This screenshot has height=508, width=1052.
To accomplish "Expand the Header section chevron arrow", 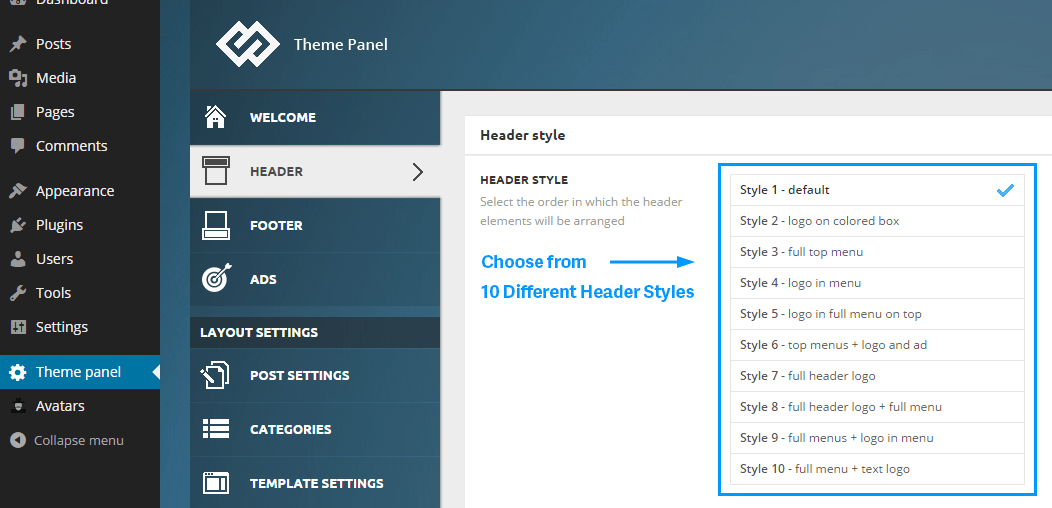I will tap(417, 172).
